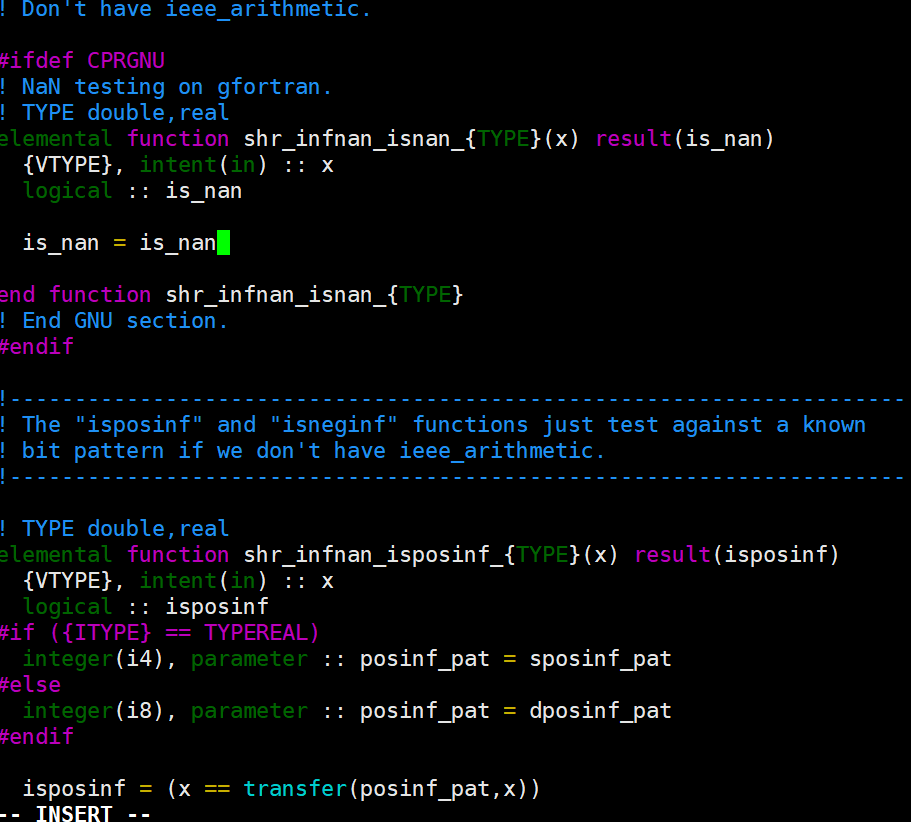Click 'dposinf_pat' in the i8 parameter line
Image resolution: width=911 pixels, height=822 pixels.
click(x=601, y=711)
